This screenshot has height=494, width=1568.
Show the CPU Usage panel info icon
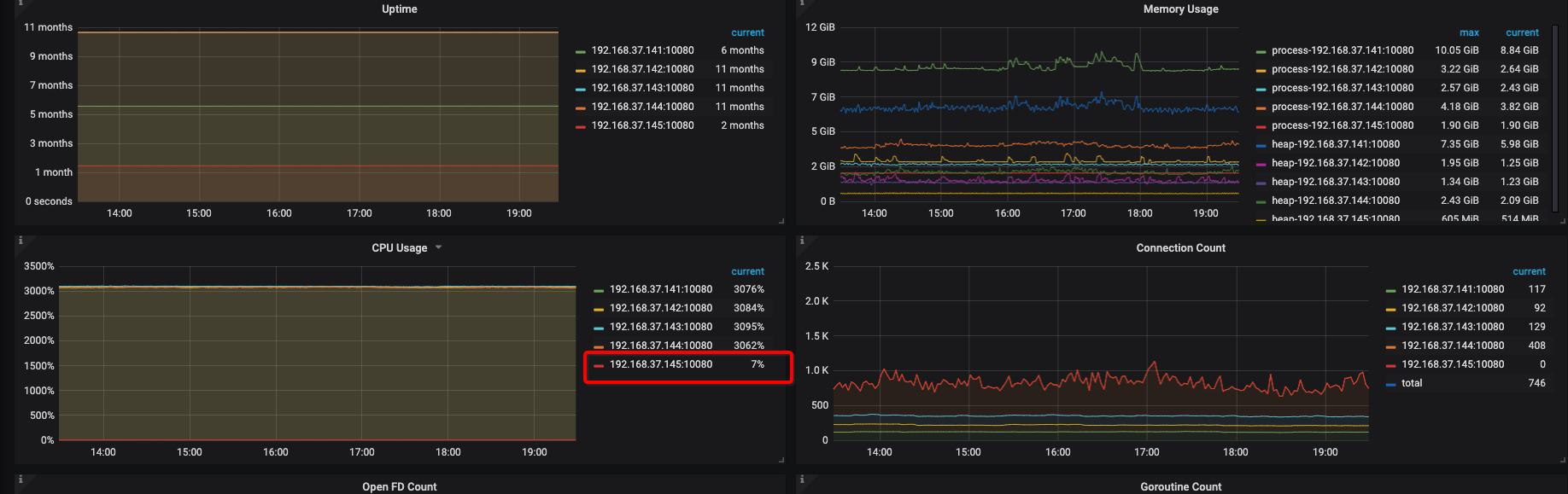20,241
